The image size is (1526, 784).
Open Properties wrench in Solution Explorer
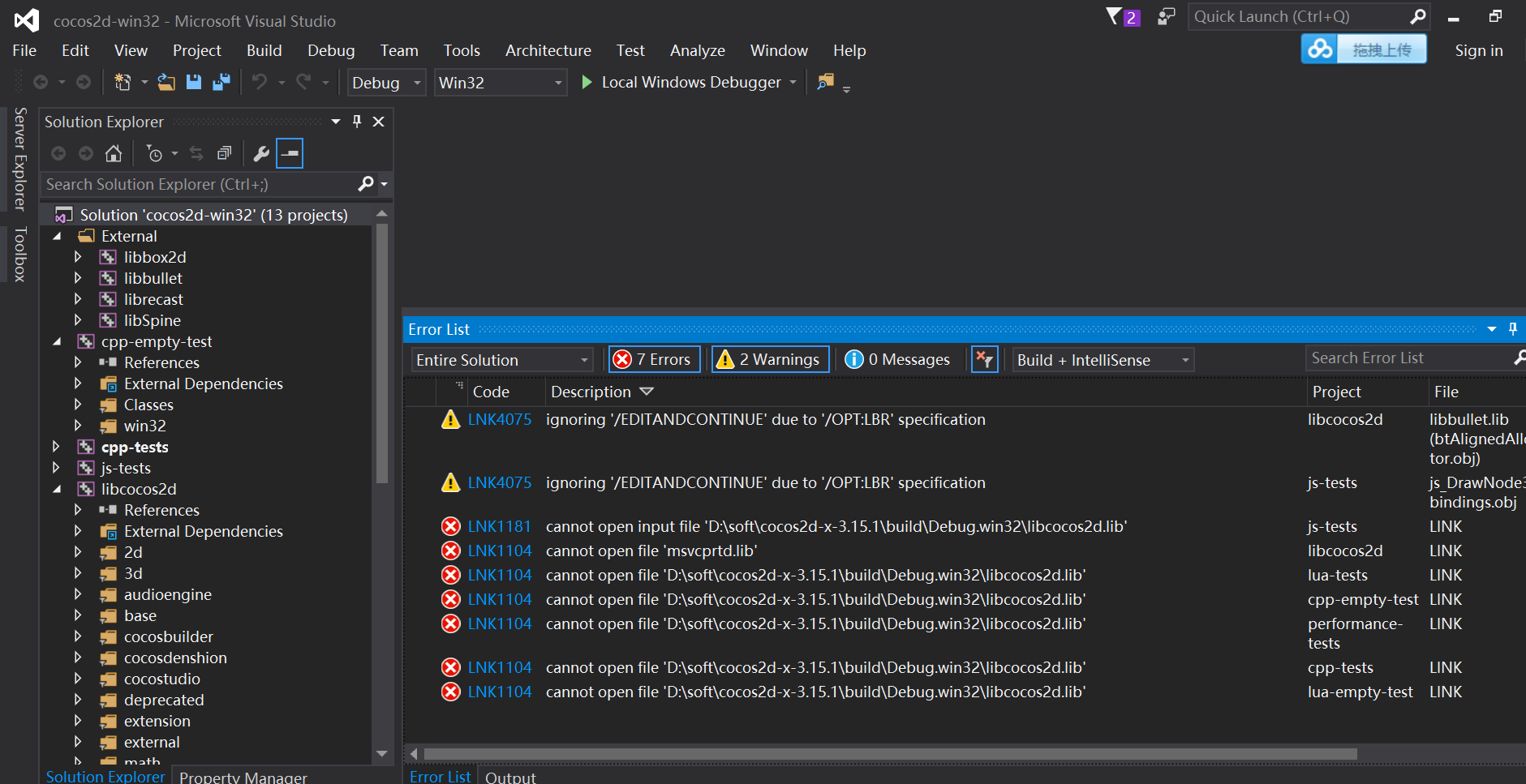261,153
